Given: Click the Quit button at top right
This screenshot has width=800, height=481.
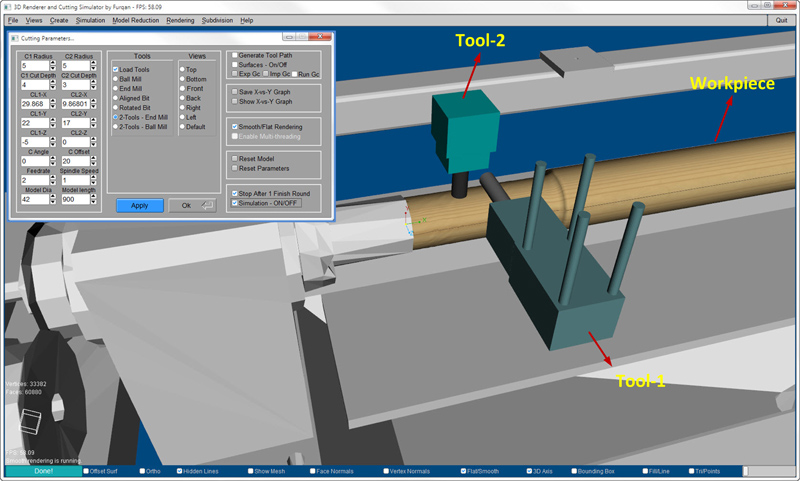Looking at the screenshot, I should pyautogui.click(x=780, y=20).
